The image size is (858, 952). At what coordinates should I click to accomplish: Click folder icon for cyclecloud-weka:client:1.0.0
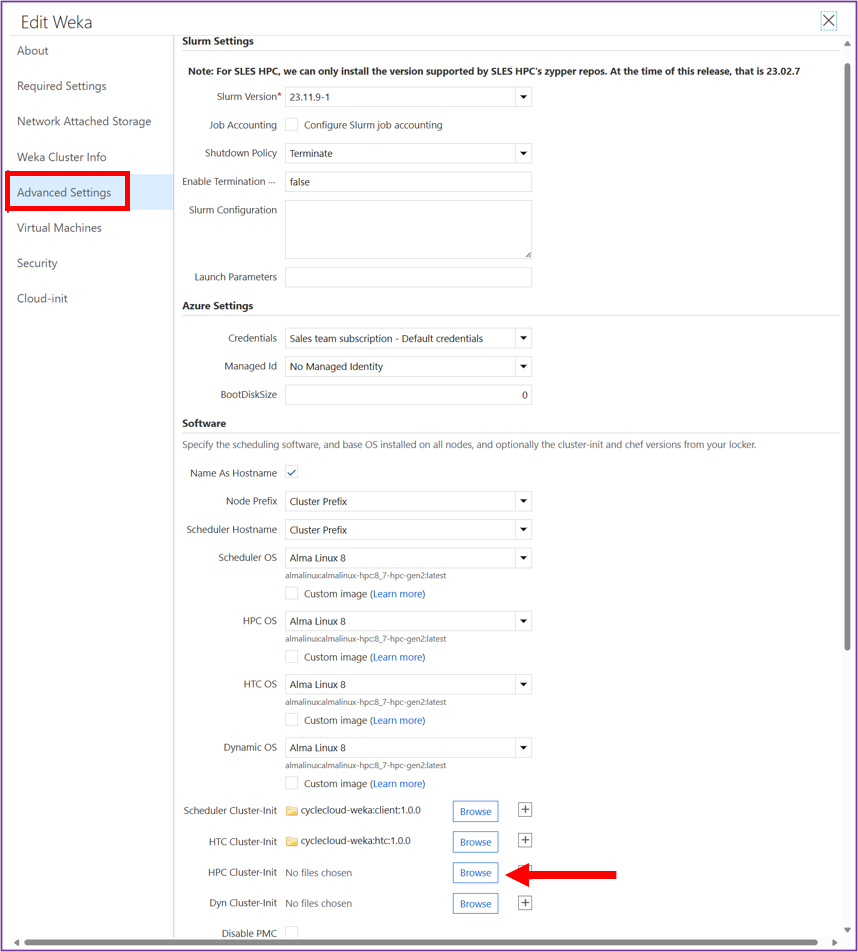tap(292, 811)
